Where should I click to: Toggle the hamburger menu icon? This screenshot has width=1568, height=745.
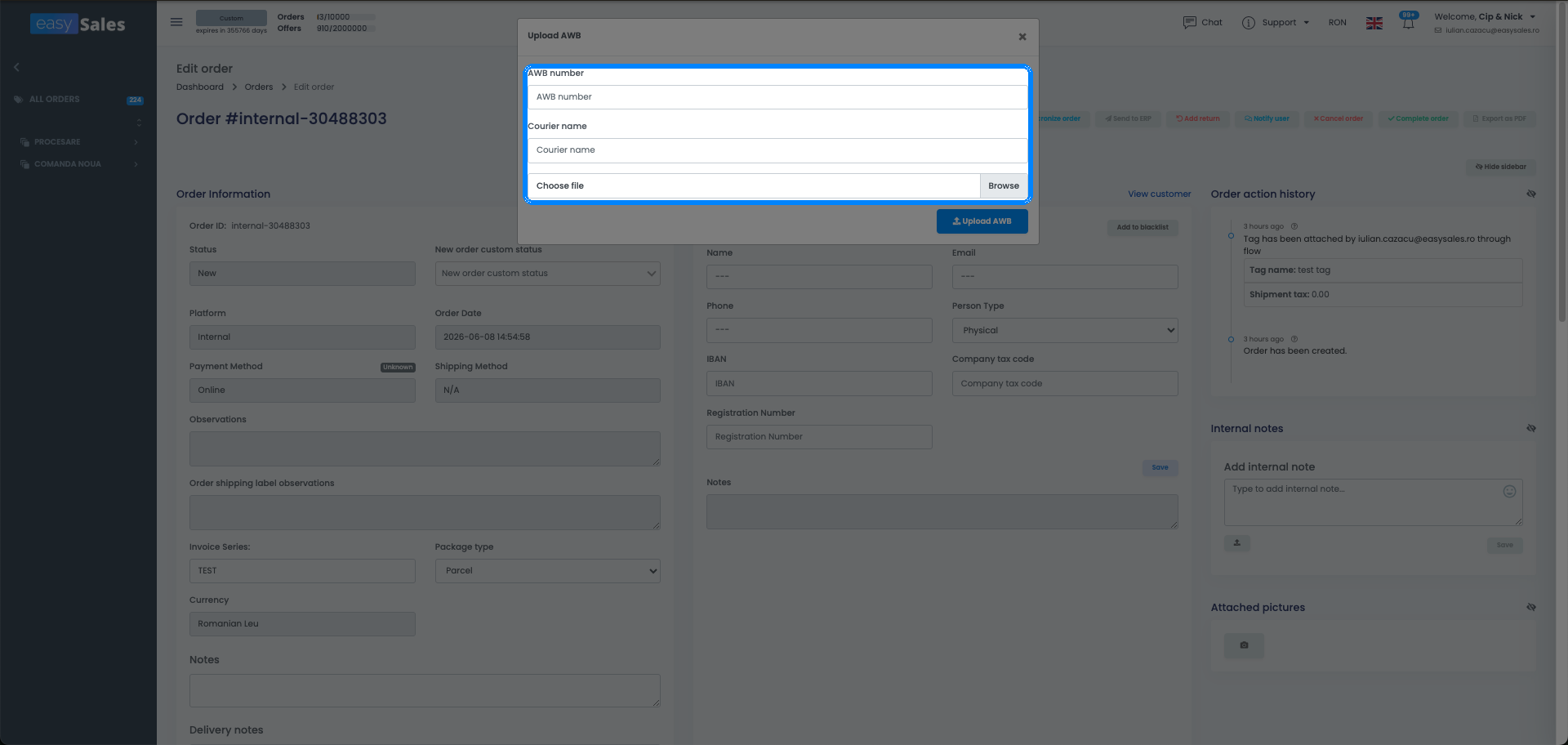176,22
